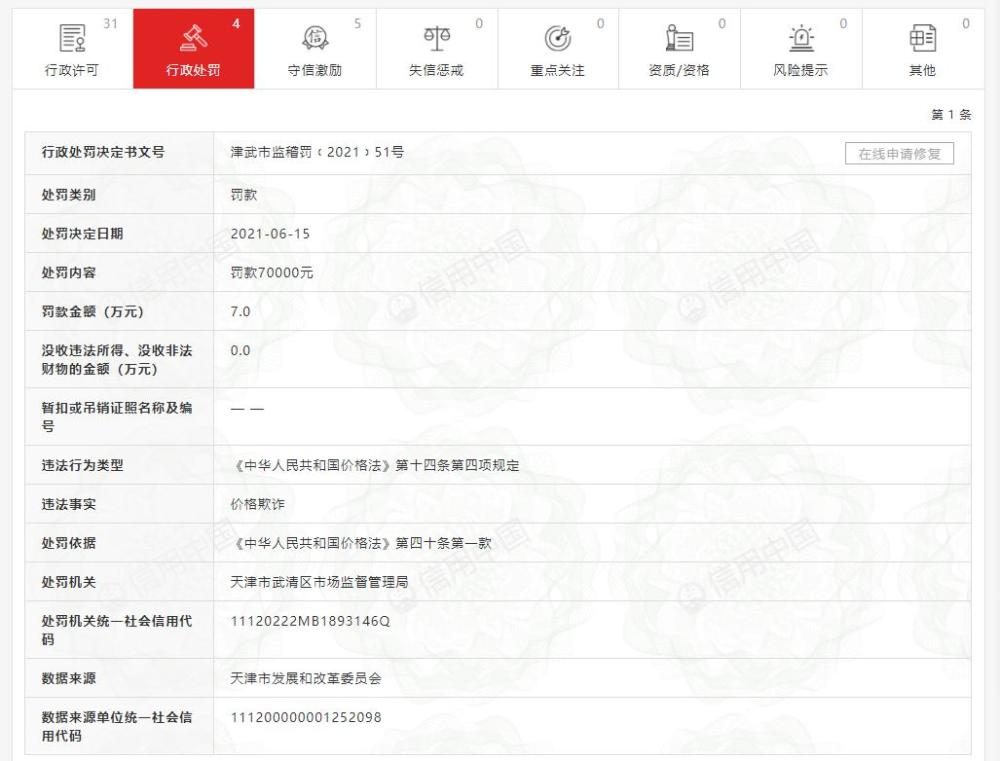Click the 行政处罚 gavel icon
Image resolution: width=1000 pixels, height=761 pixels.
pos(193,38)
